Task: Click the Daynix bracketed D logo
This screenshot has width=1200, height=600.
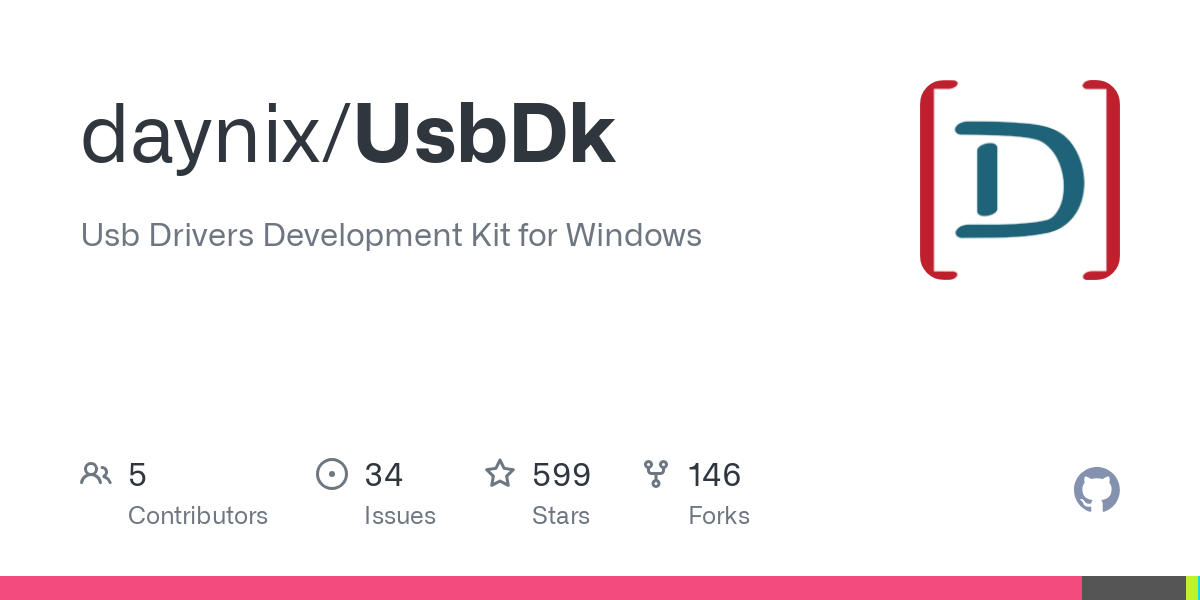Action: [x=1019, y=179]
